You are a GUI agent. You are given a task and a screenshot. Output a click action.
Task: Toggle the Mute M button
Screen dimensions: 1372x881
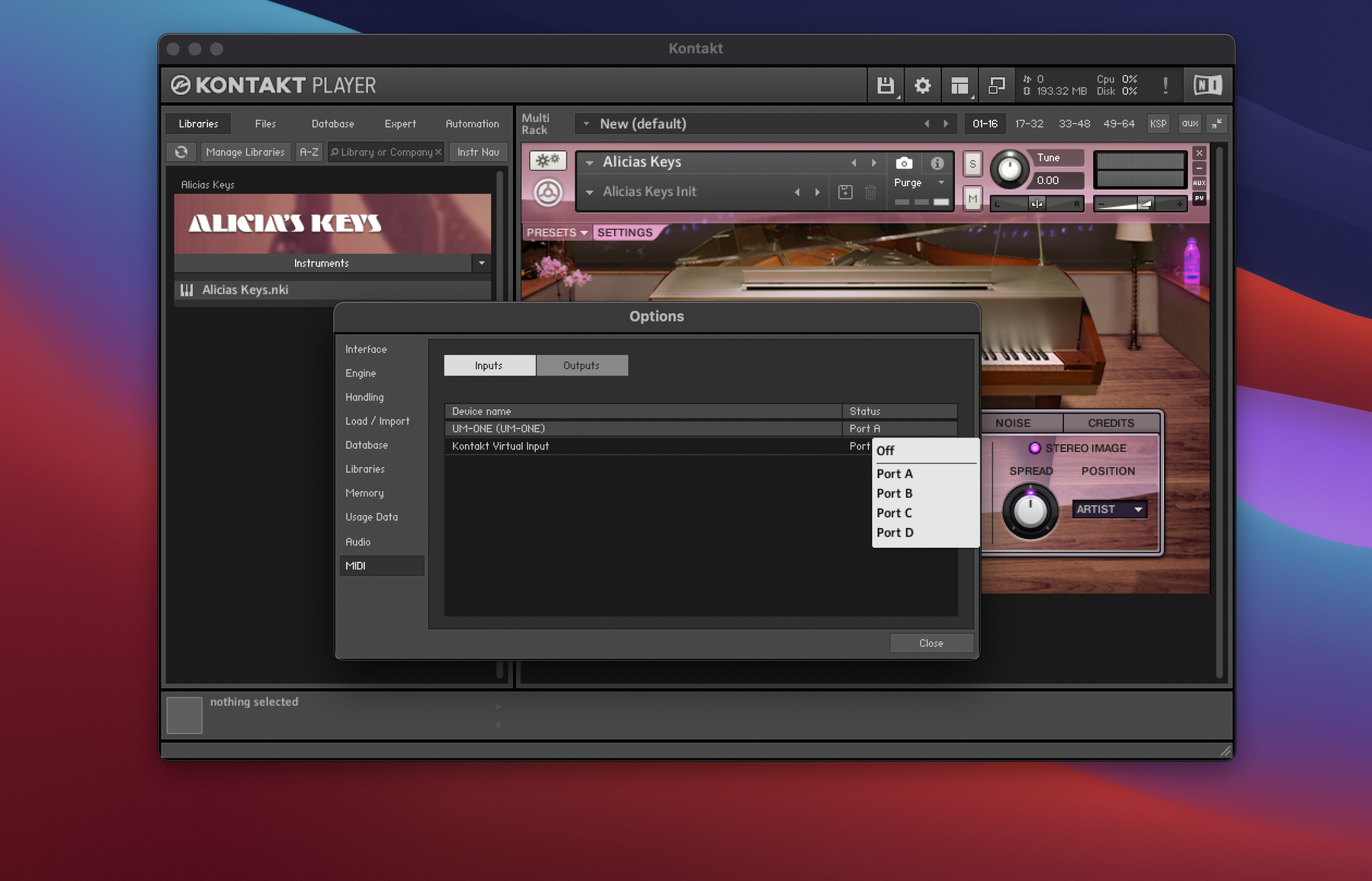click(973, 198)
